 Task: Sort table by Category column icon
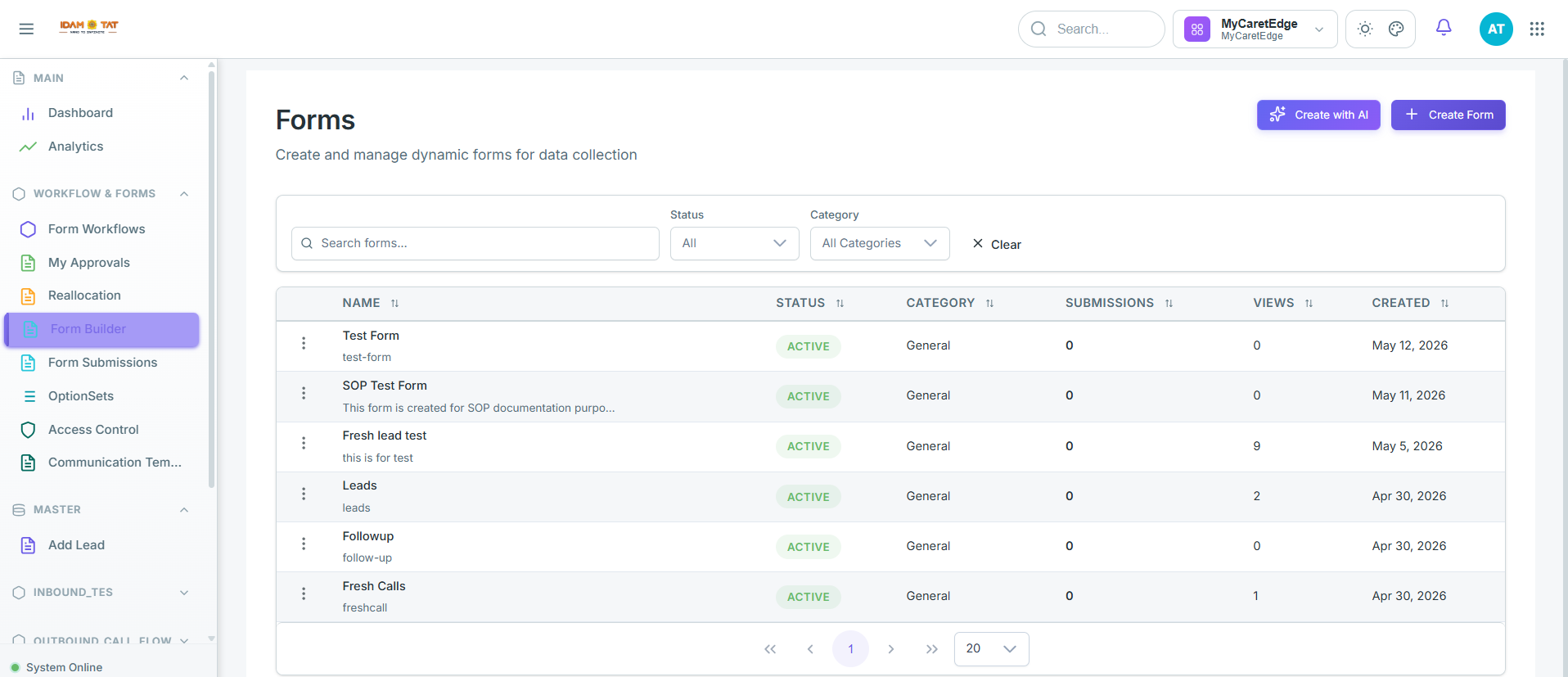[x=989, y=304]
